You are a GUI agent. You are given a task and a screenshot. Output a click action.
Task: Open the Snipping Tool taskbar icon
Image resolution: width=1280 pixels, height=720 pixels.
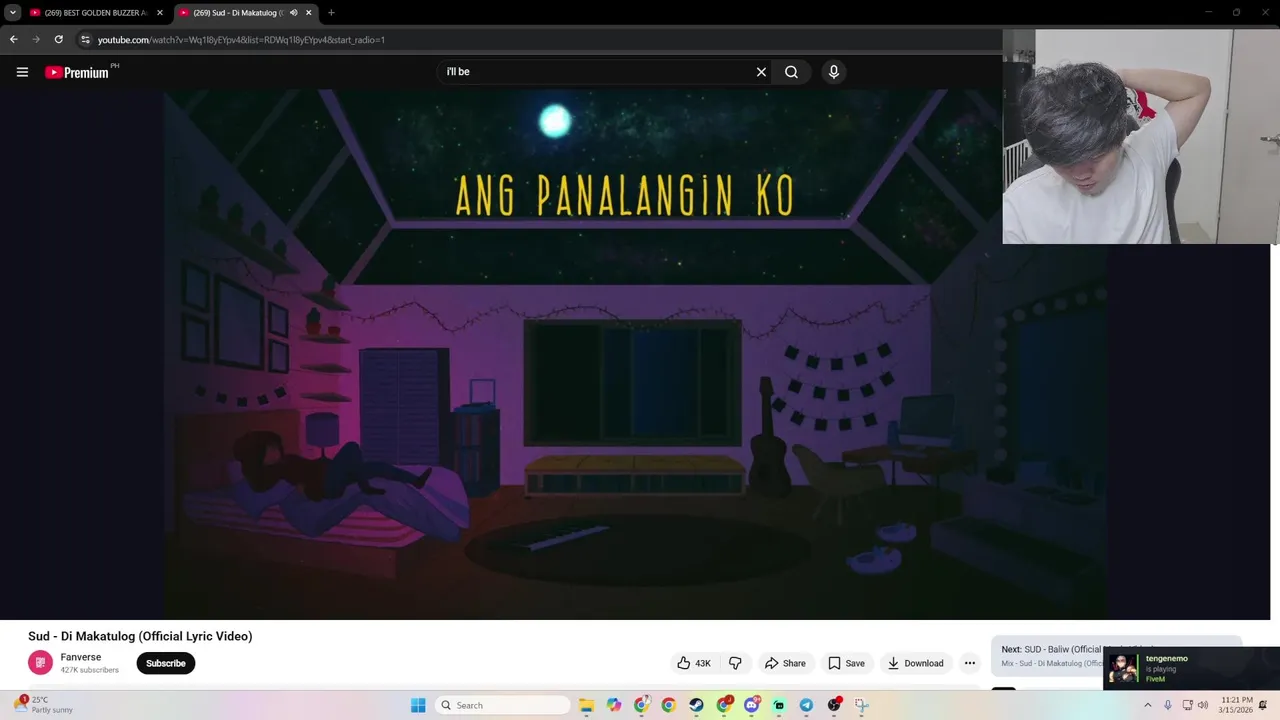pos(861,705)
